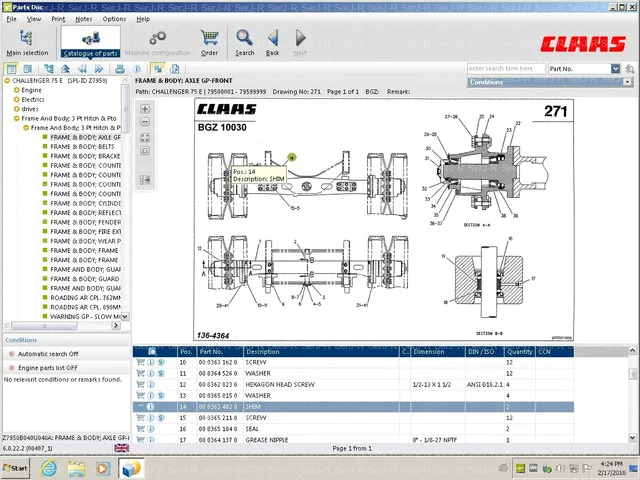Click the S icon for WASHER position 13
Screen dimensions: 640x480
point(161,396)
